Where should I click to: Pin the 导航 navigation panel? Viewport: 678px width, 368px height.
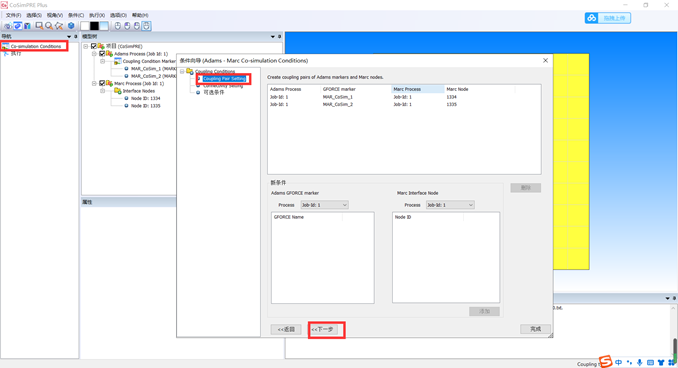click(75, 37)
